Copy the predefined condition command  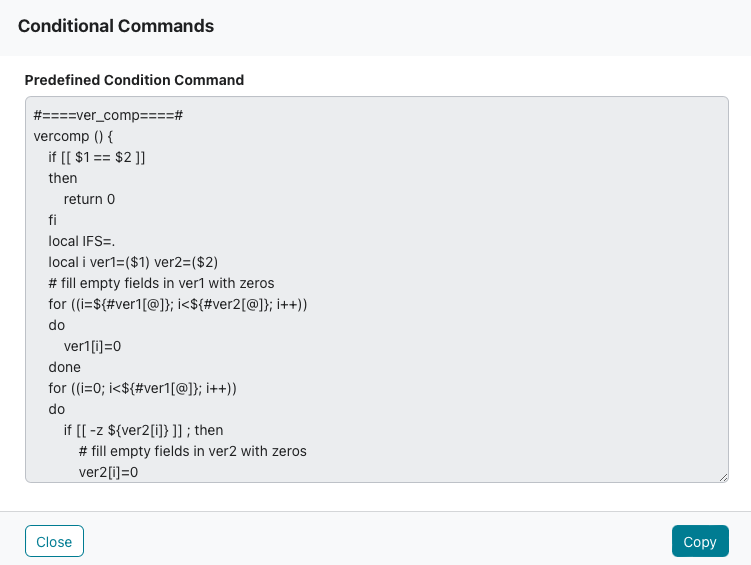click(700, 541)
